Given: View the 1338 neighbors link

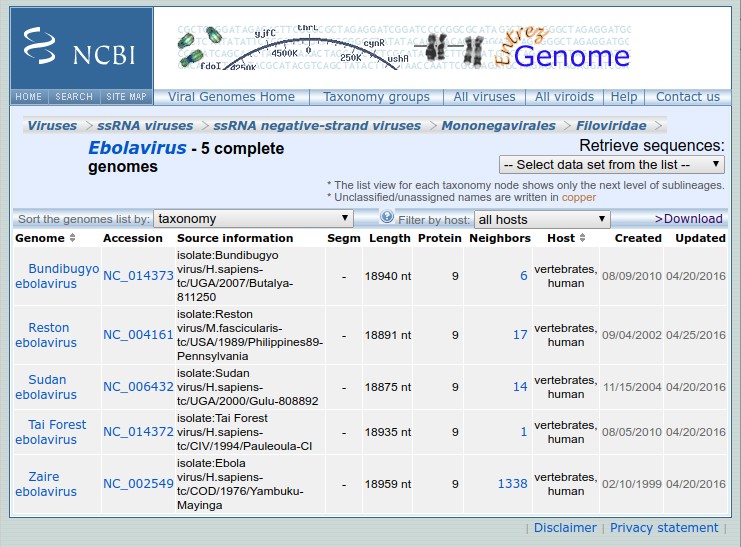Looking at the screenshot, I should (x=512, y=484).
